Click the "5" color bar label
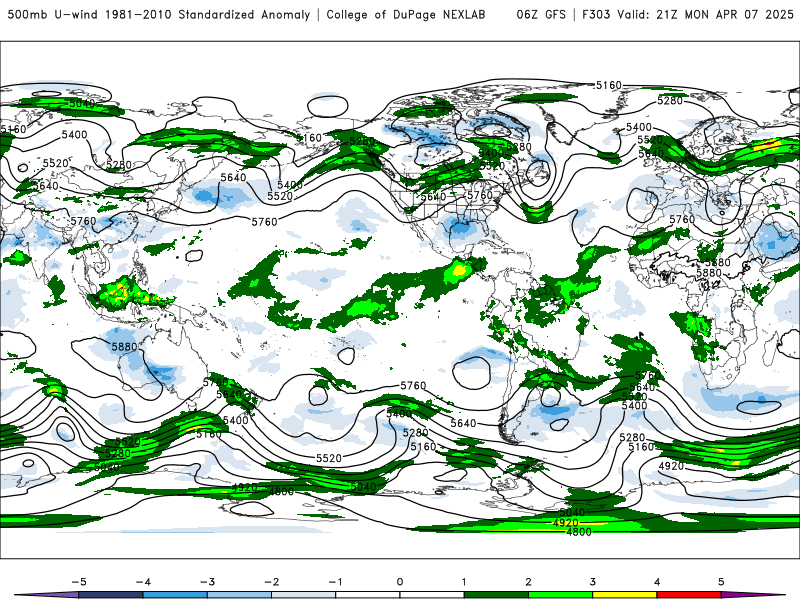Screen dimensions: 800x600 click(x=721, y=582)
